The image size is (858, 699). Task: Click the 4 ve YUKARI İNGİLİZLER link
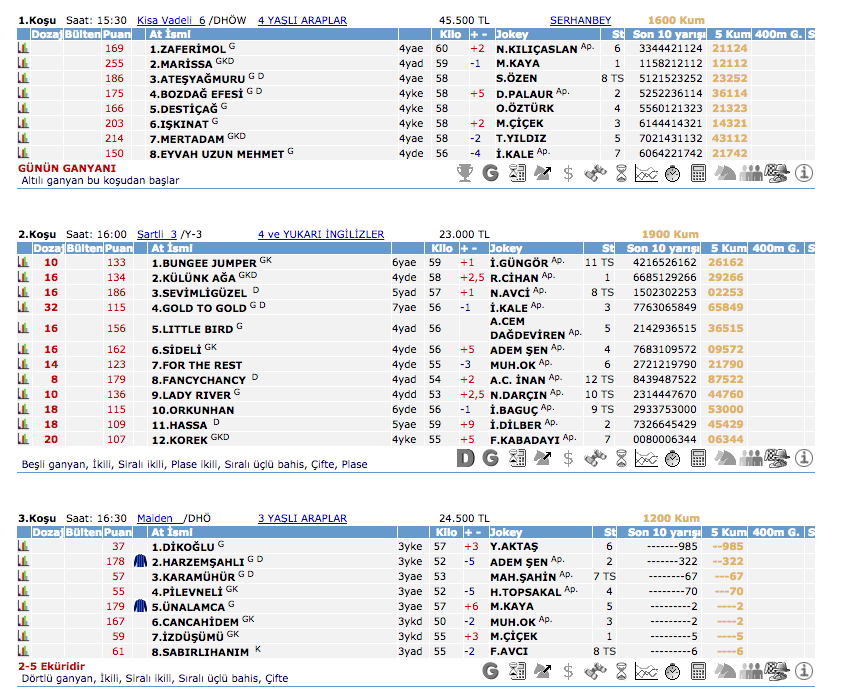(x=320, y=234)
